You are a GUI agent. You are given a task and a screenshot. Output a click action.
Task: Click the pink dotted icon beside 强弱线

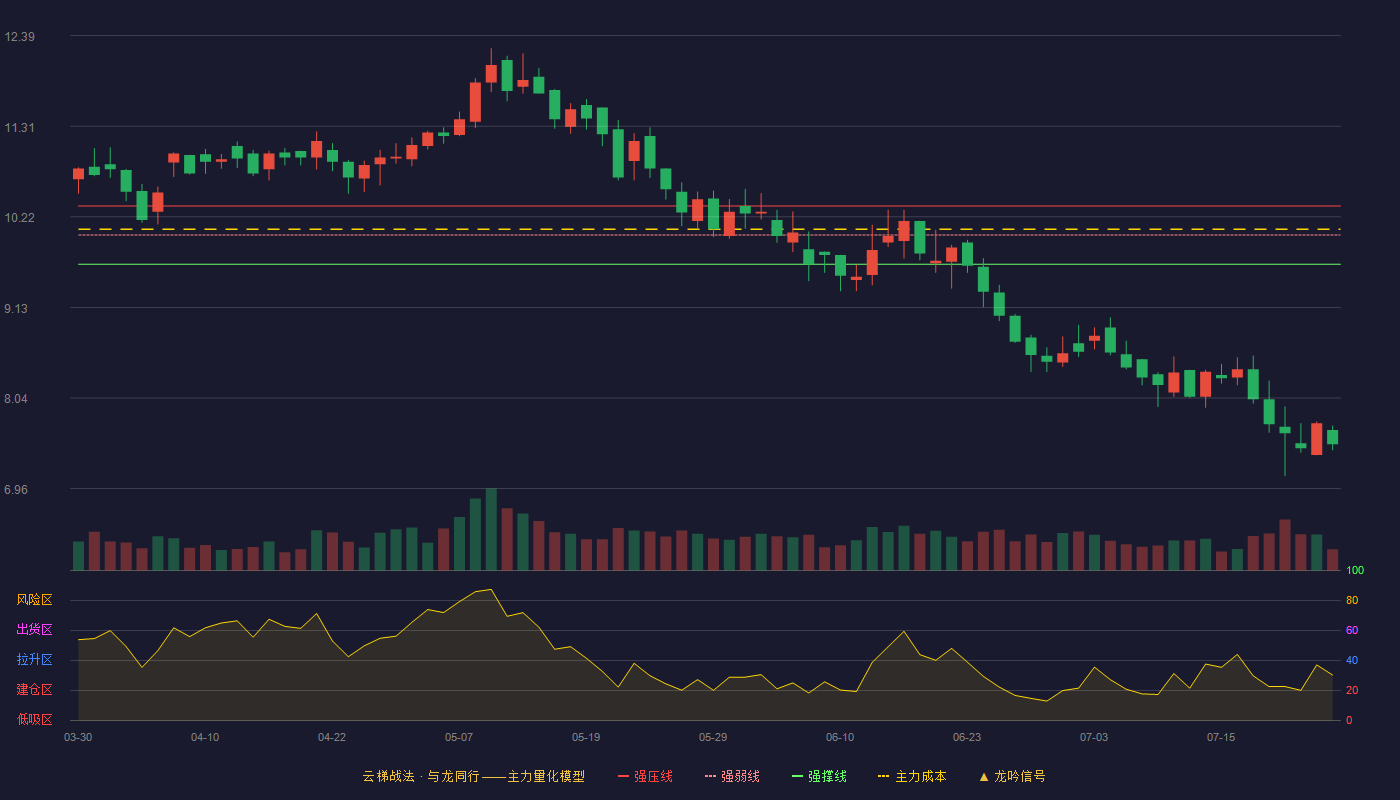pyautogui.click(x=710, y=776)
